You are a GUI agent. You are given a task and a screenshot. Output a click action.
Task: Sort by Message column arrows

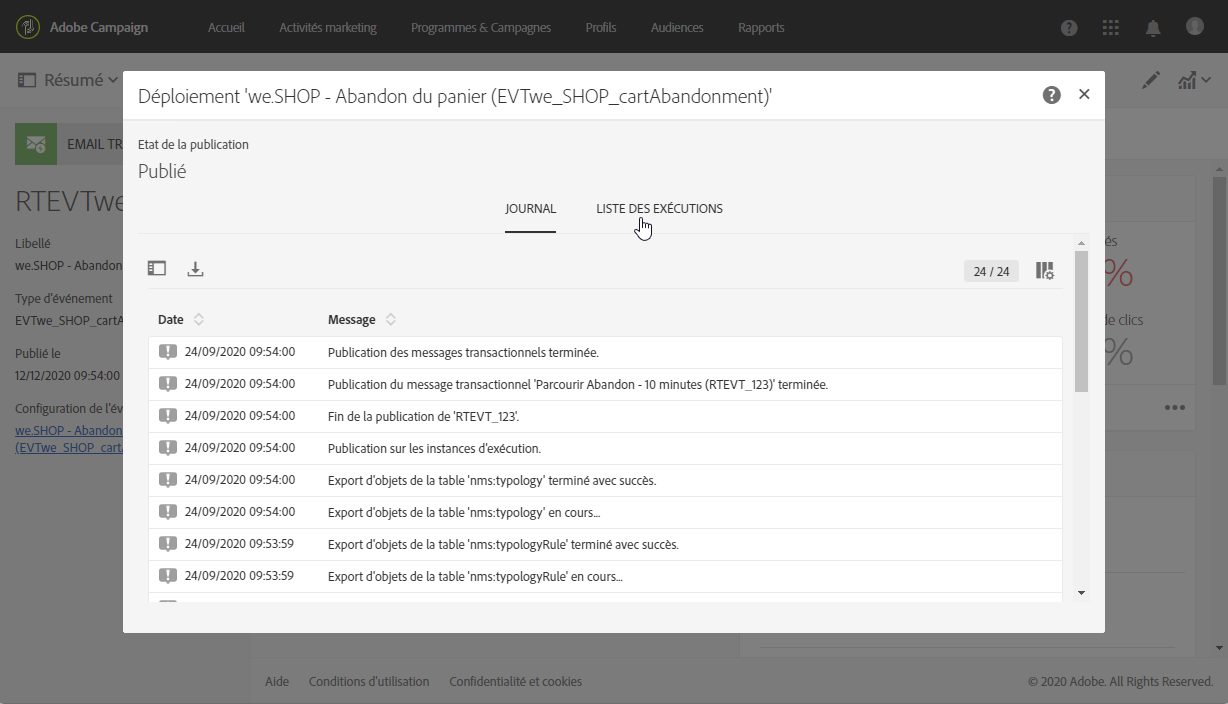coord(391,320)
